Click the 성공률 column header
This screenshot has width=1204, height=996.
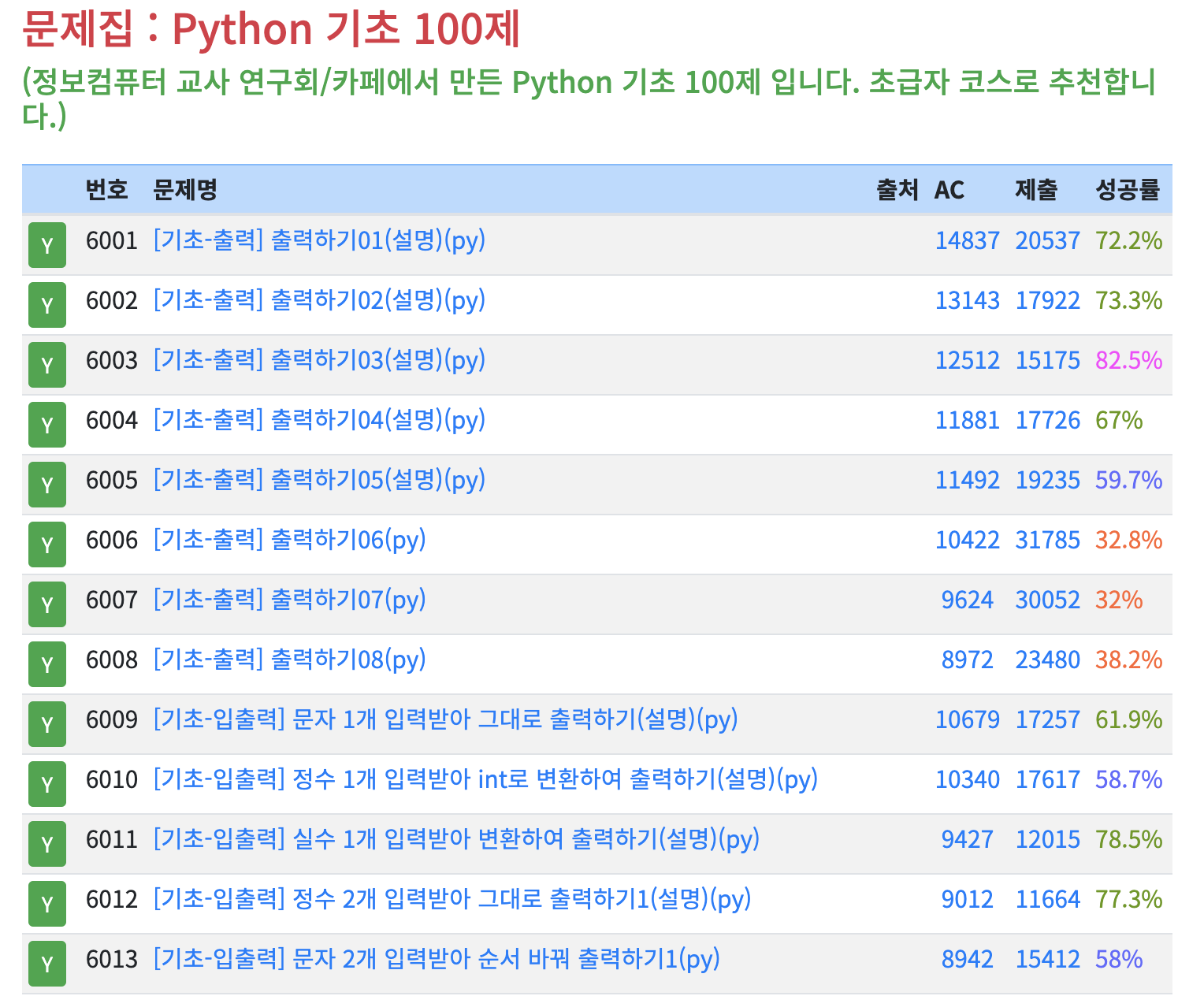pos(1128,190)
